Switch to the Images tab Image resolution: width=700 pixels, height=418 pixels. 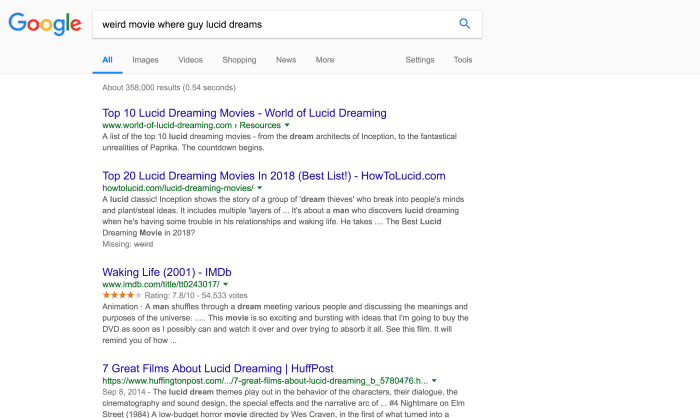145,60
